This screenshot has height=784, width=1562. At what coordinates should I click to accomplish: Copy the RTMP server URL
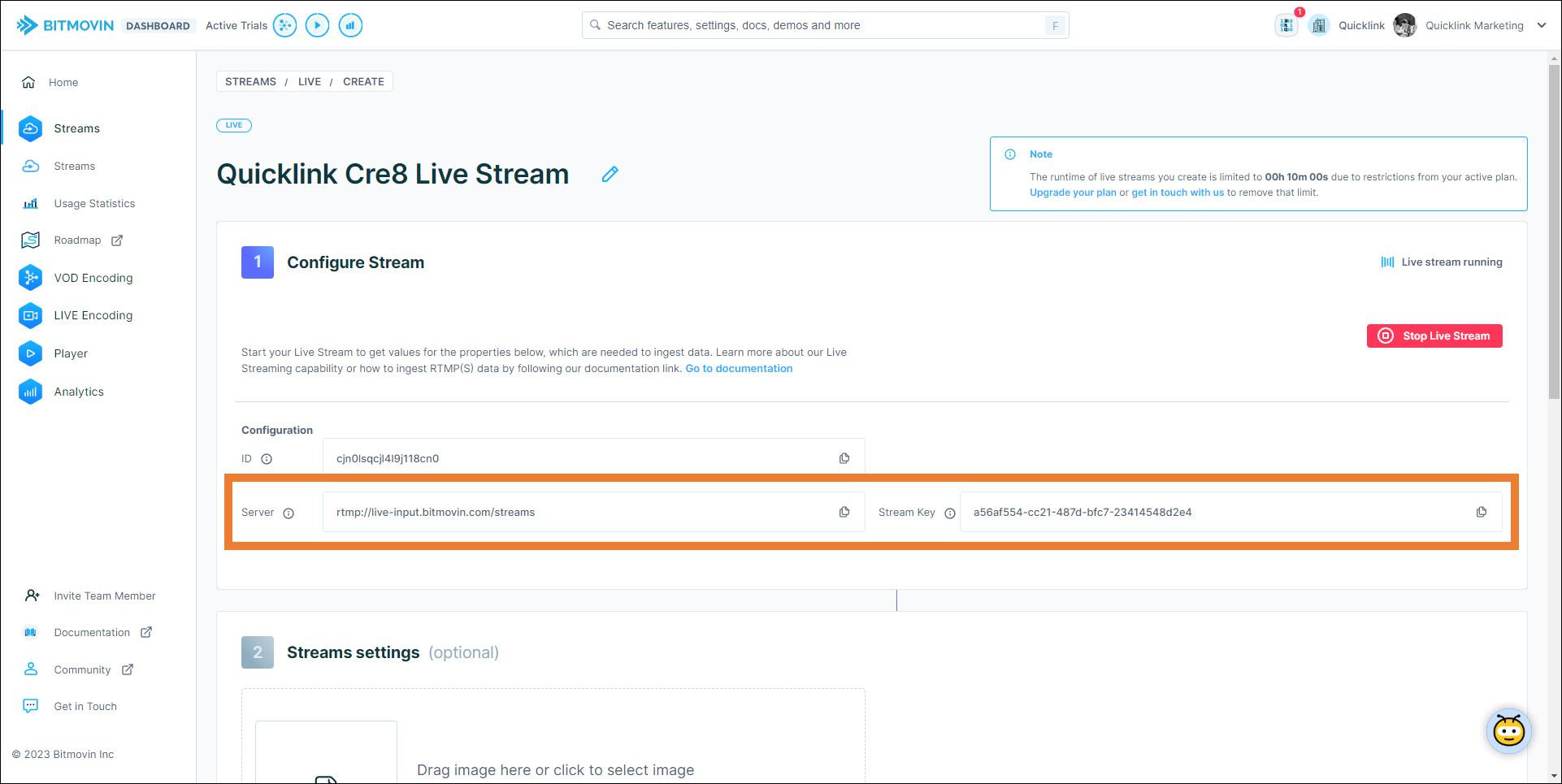point(844,512)
